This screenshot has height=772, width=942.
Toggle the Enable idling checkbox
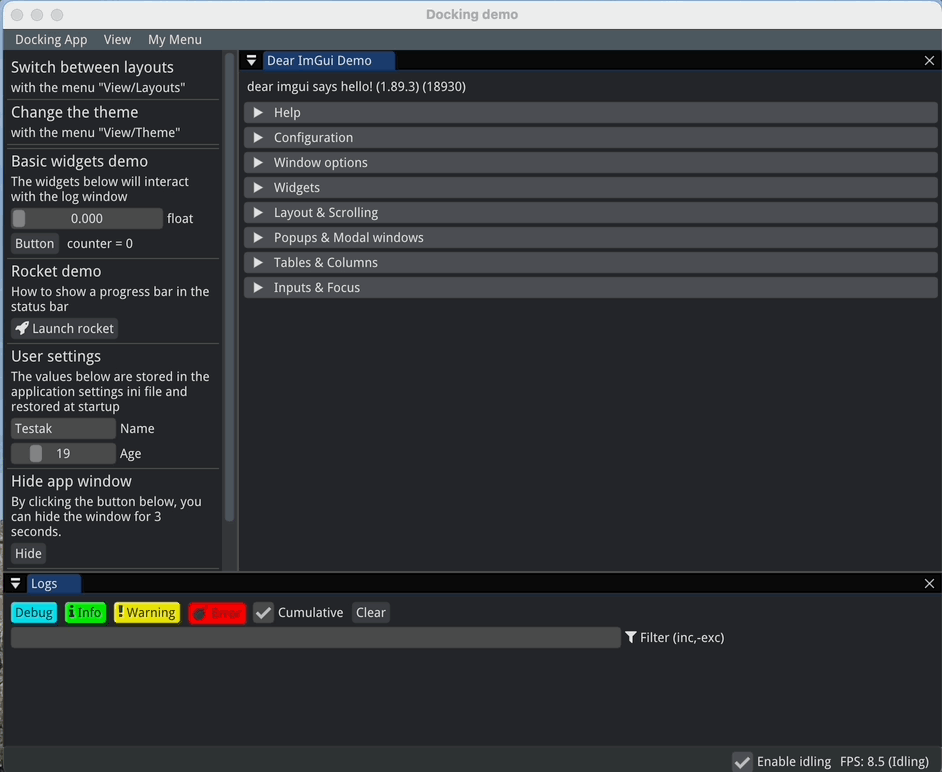tap(742, 762)
